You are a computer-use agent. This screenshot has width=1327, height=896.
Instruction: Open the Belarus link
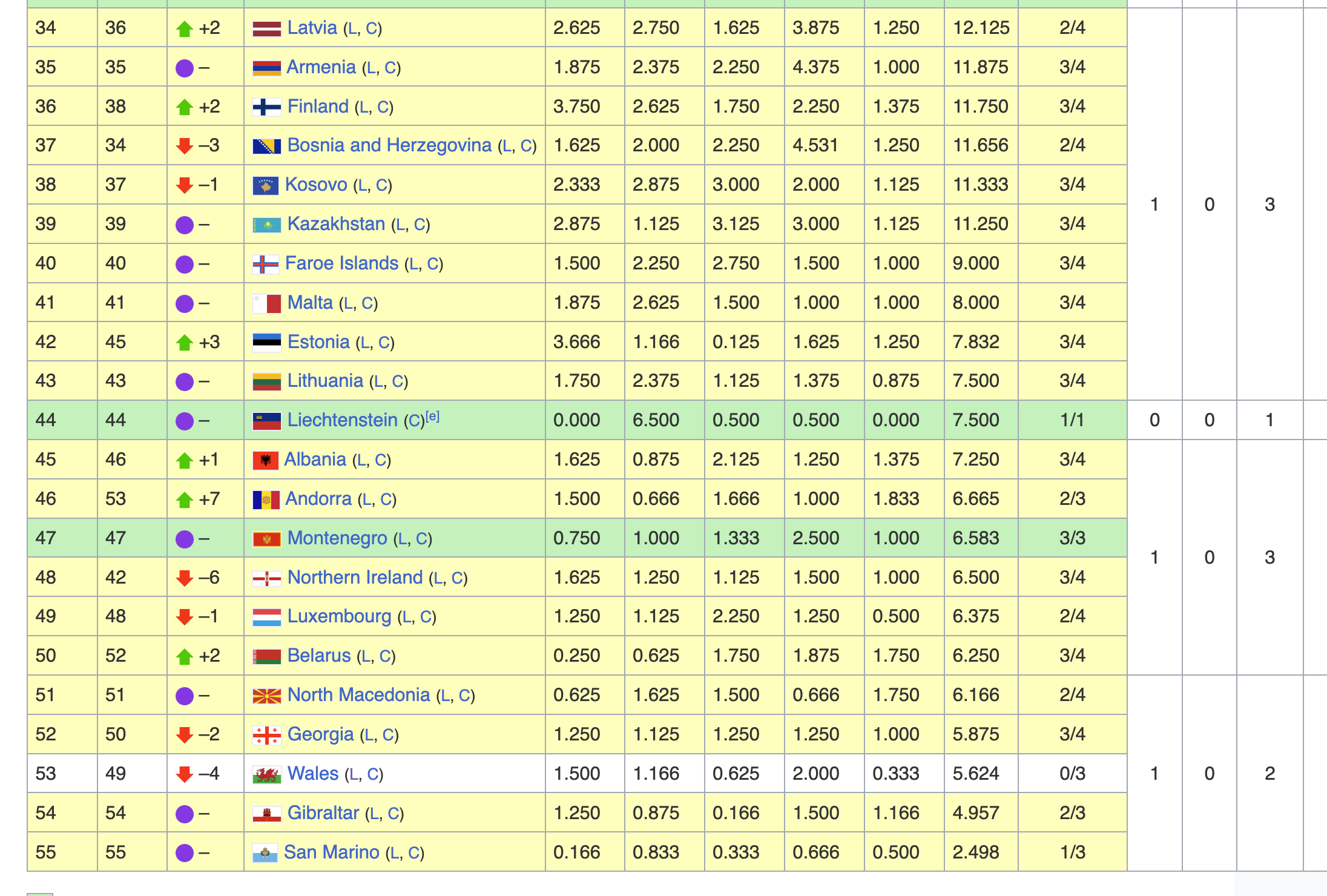319,656
